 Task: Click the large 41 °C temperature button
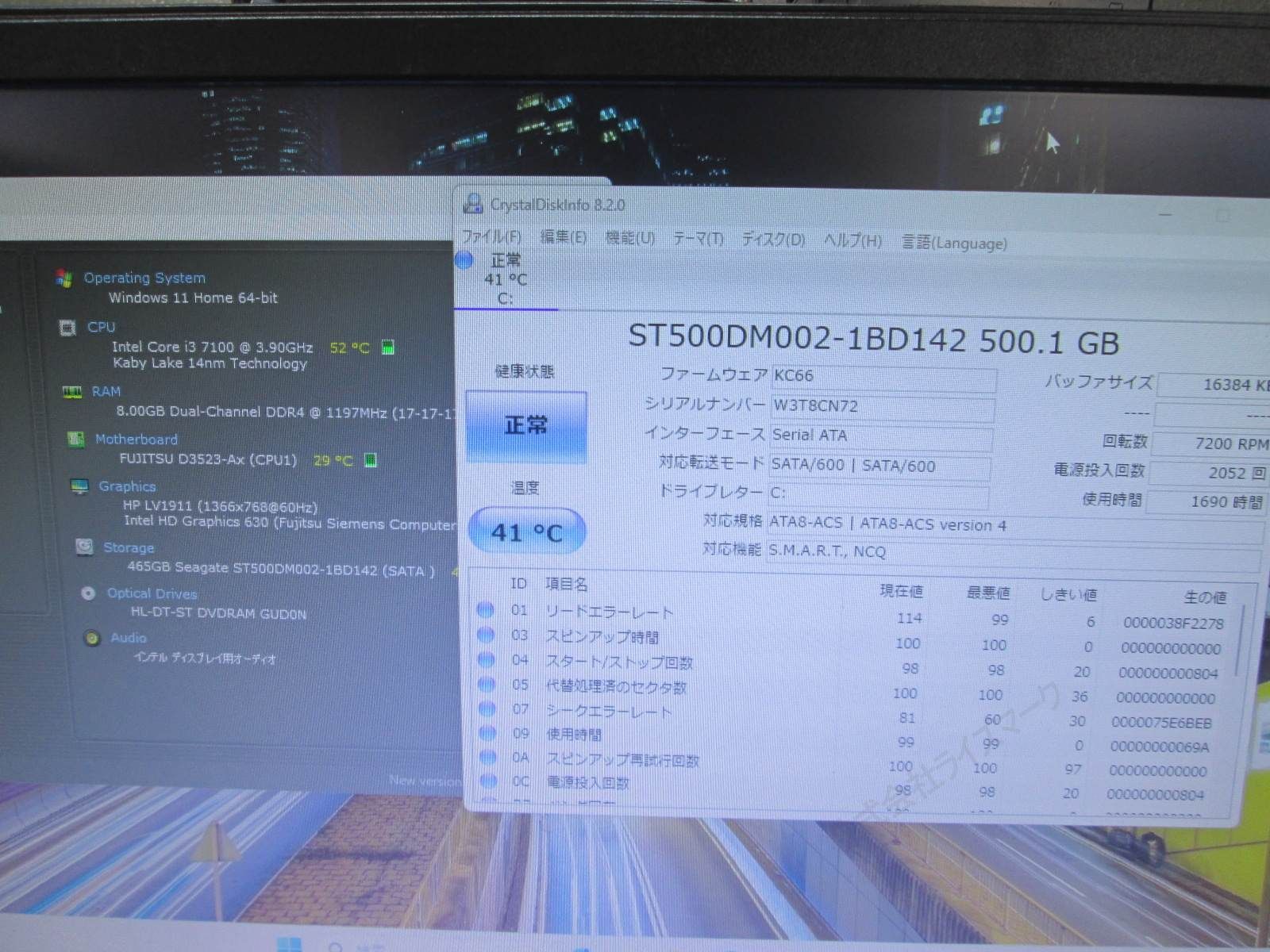pyautogui.click(x=527, y=532)
